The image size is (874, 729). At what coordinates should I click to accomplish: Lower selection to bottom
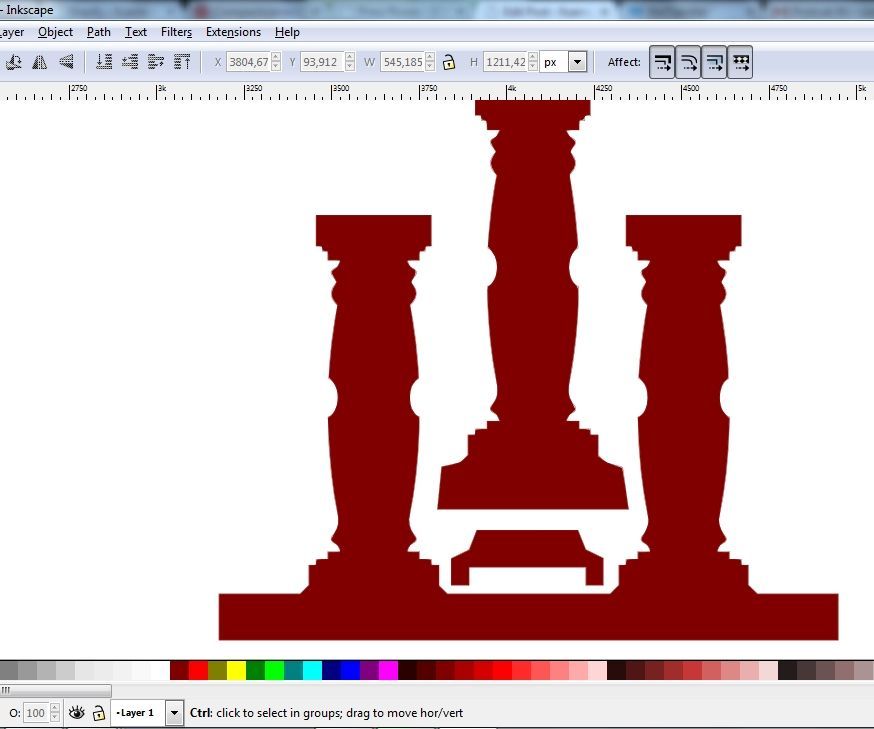point(104,62)
